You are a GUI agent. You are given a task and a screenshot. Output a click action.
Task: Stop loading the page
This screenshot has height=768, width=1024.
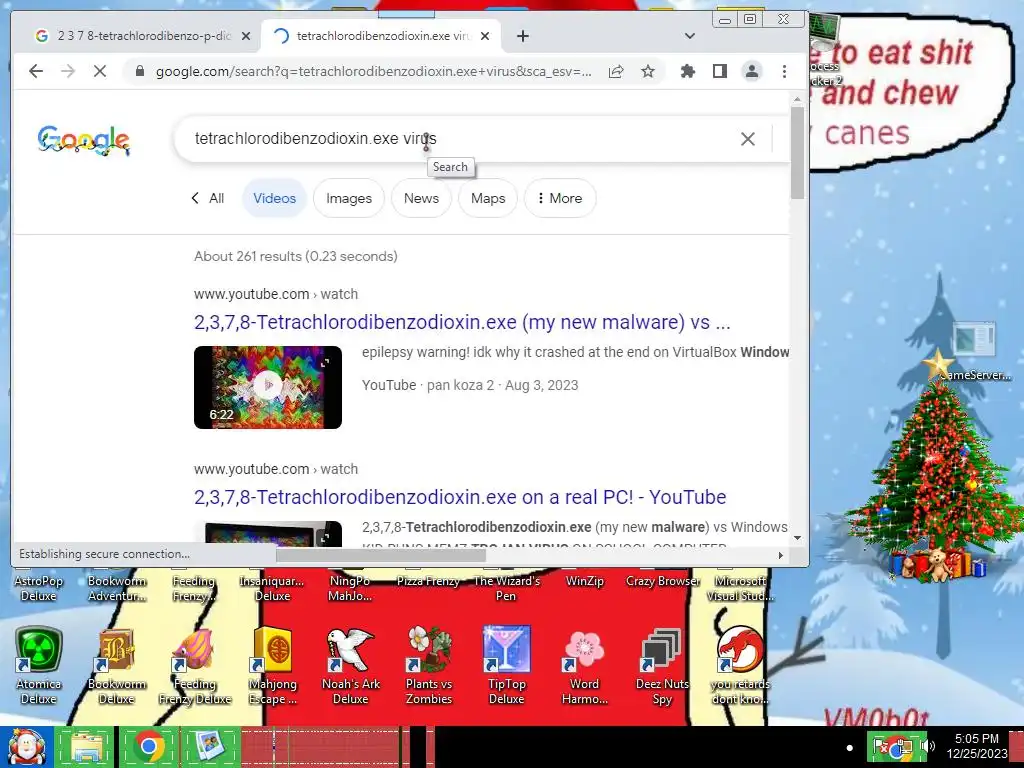(100, 71)
